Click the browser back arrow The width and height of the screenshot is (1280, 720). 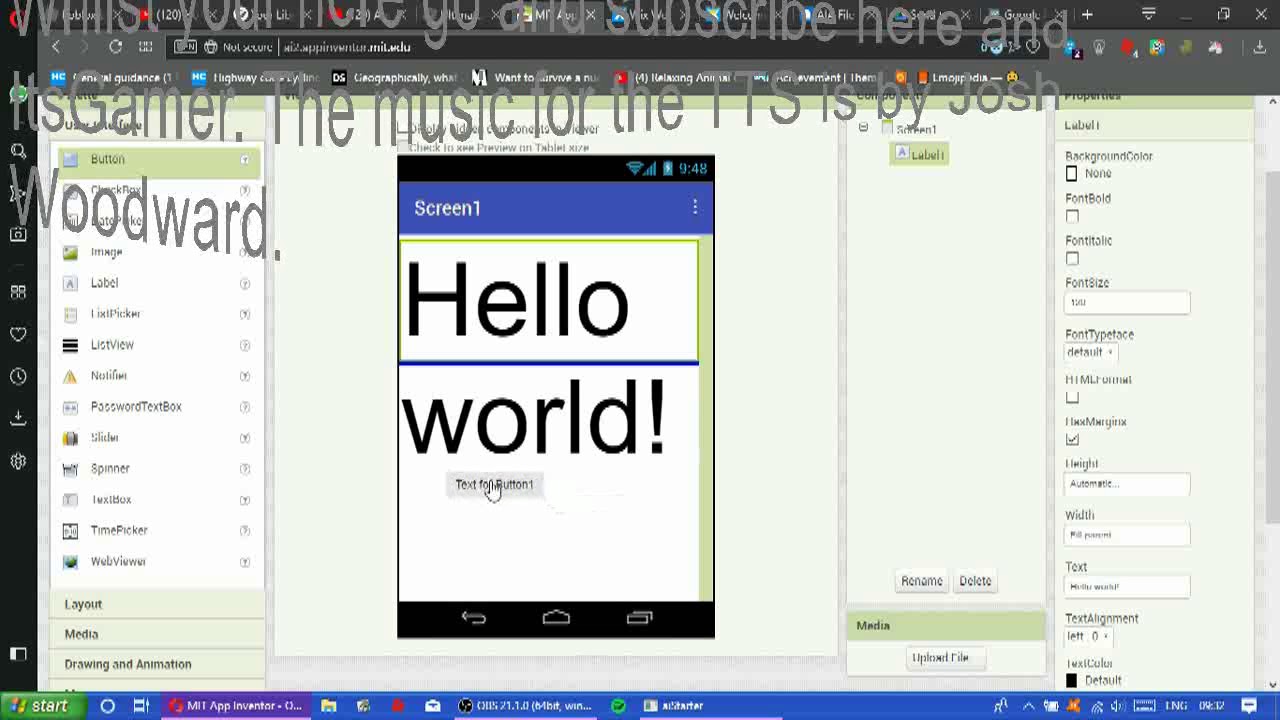pos(56,47)
